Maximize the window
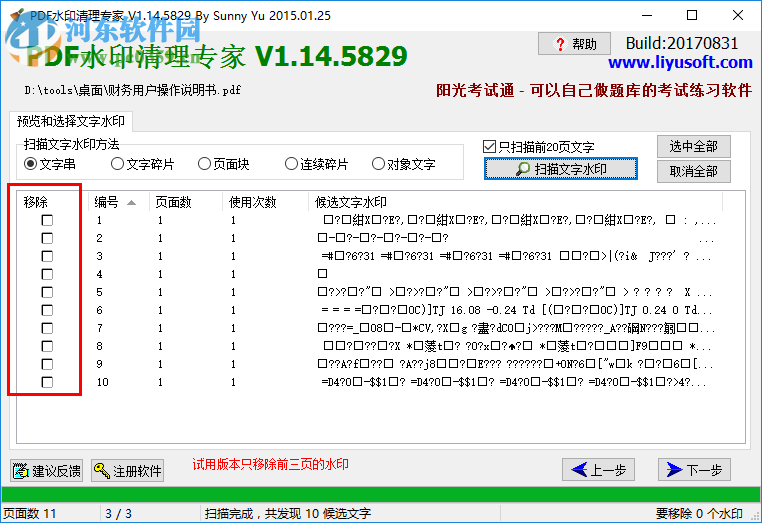 (x=692, y=16)
